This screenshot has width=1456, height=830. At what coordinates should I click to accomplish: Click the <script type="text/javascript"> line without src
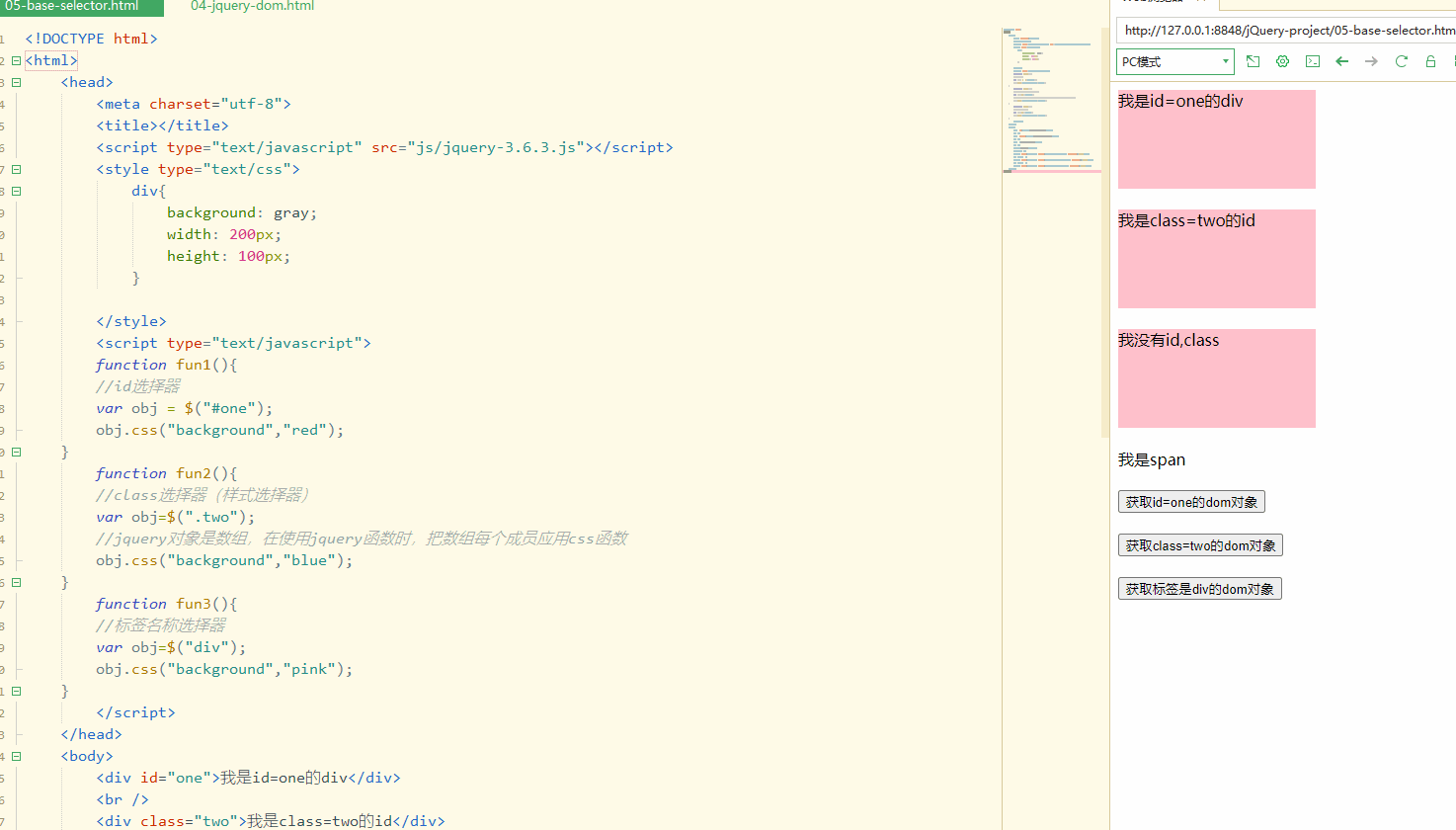point(233,343)
